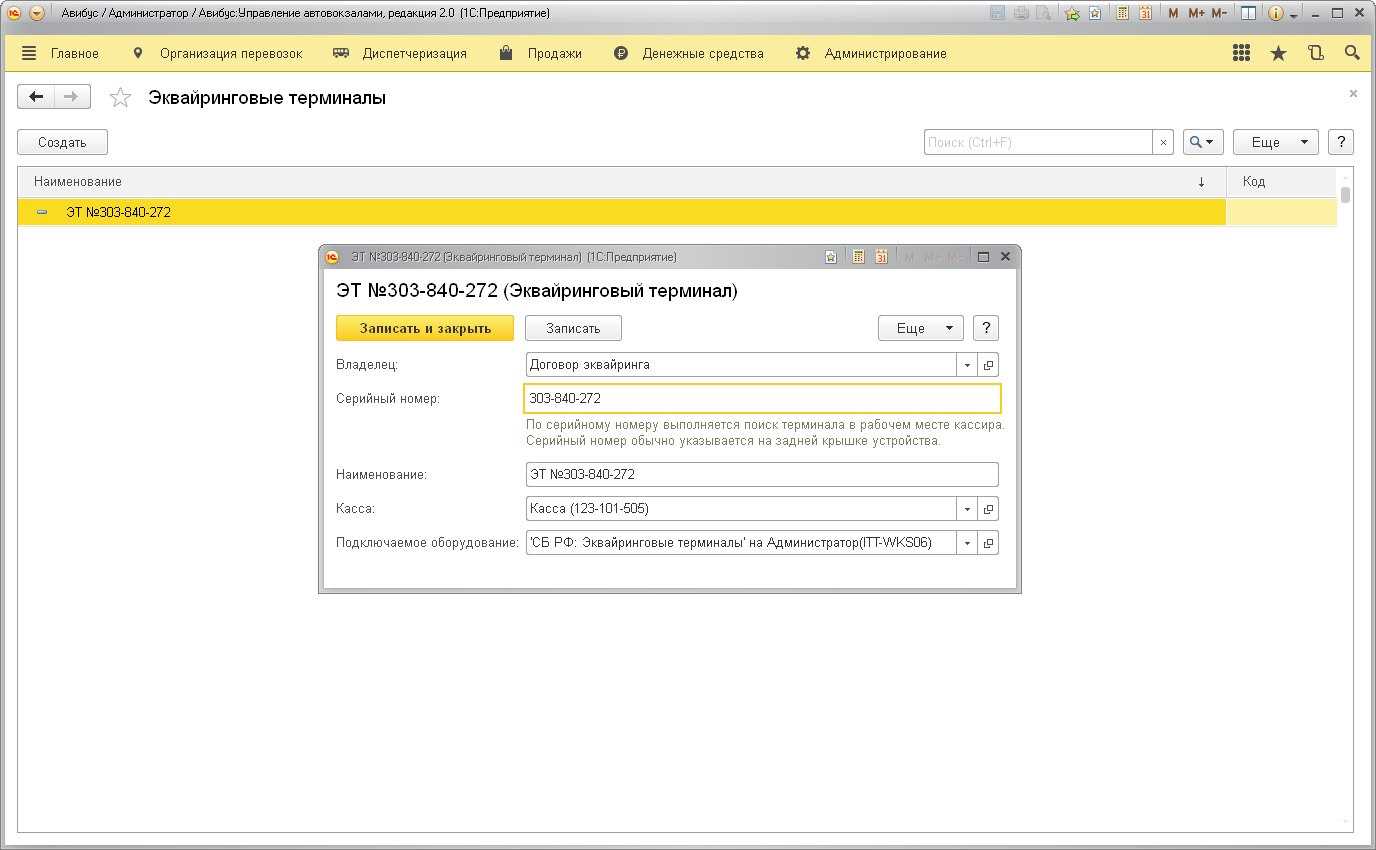Screen dimensions: 1376x850
Task: Click the magnifier search icon in the yellow bar
Action: pos(1352,53)
